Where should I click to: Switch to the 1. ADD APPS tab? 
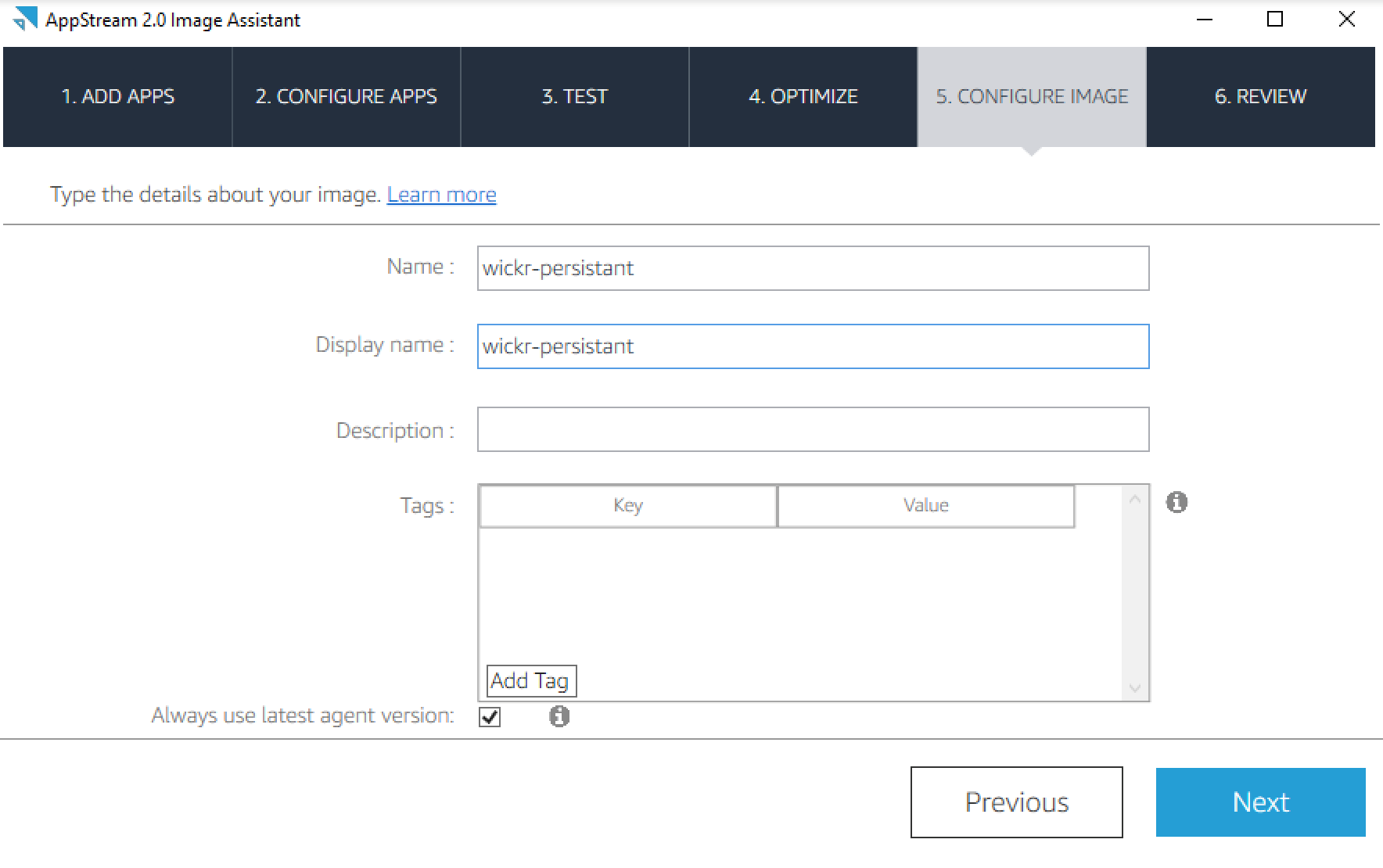click(x=117, y=96)
